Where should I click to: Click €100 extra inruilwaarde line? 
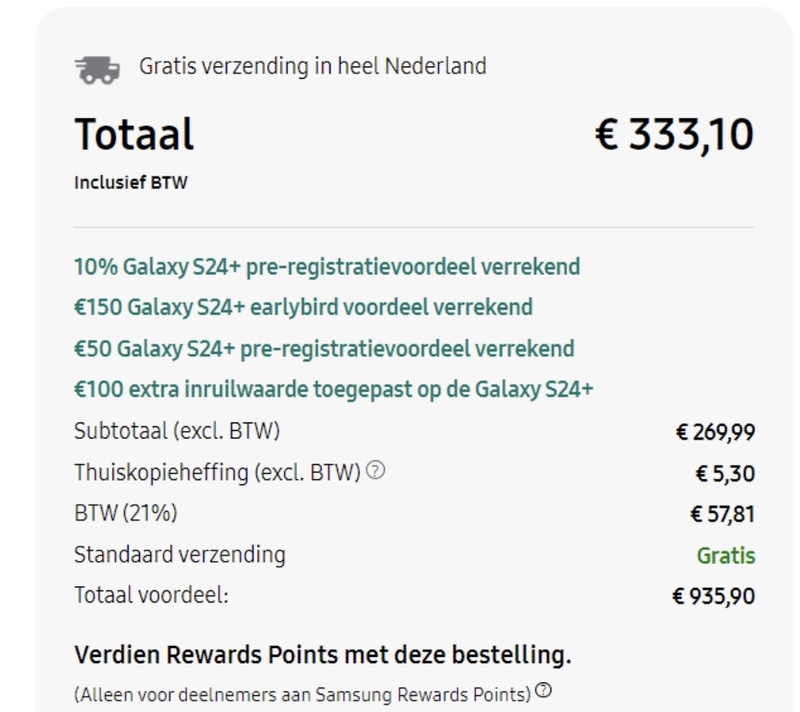pos(334,390)
